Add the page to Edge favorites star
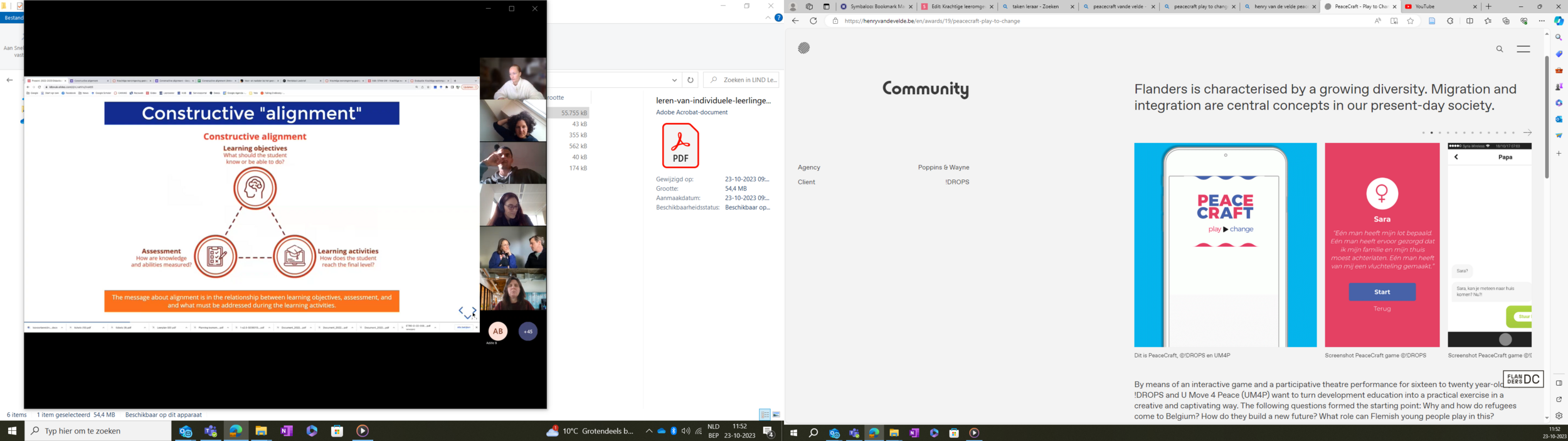 [x=1411, y=21]
